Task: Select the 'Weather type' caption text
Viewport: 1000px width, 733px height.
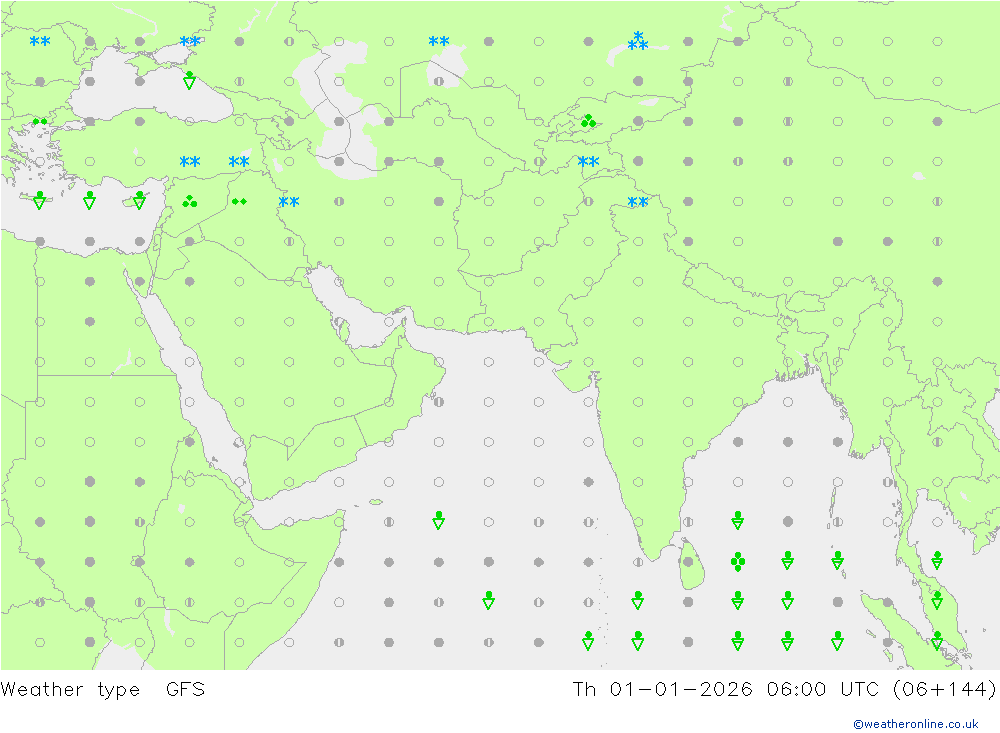Action: [x=70, y=690]
